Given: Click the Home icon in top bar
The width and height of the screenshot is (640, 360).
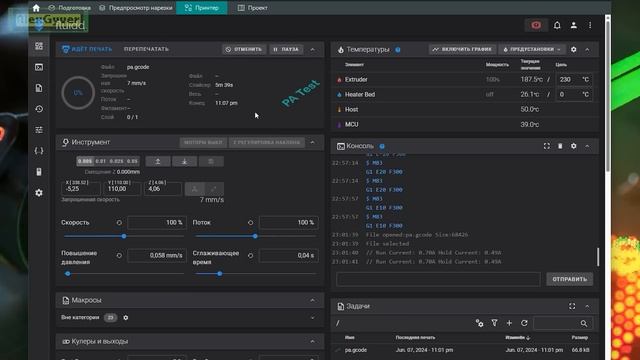Looking at the screenshot, I should coord(36,8).
